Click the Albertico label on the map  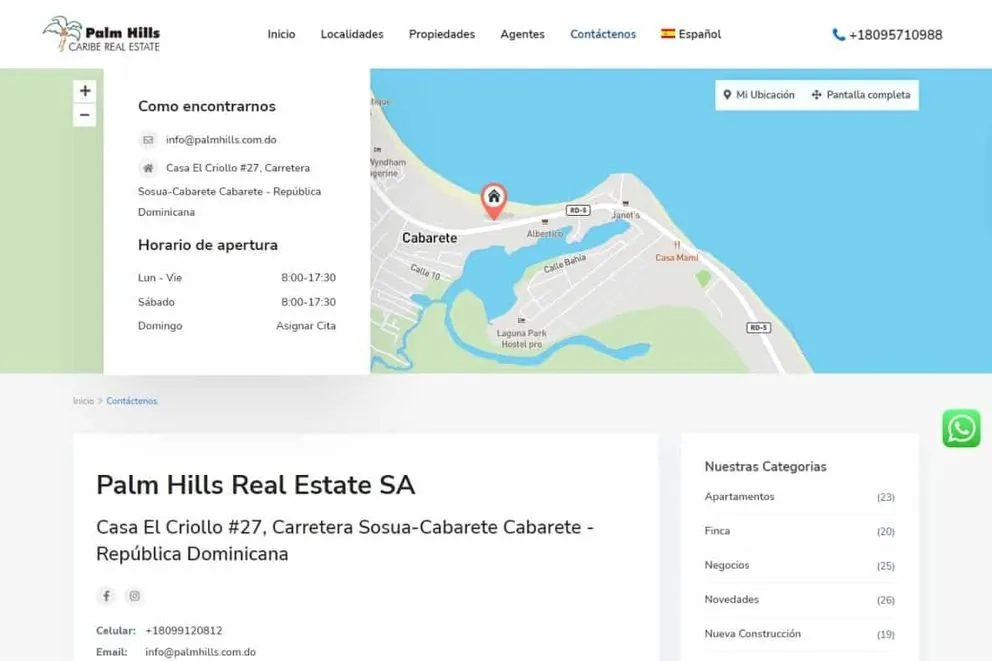545,233
